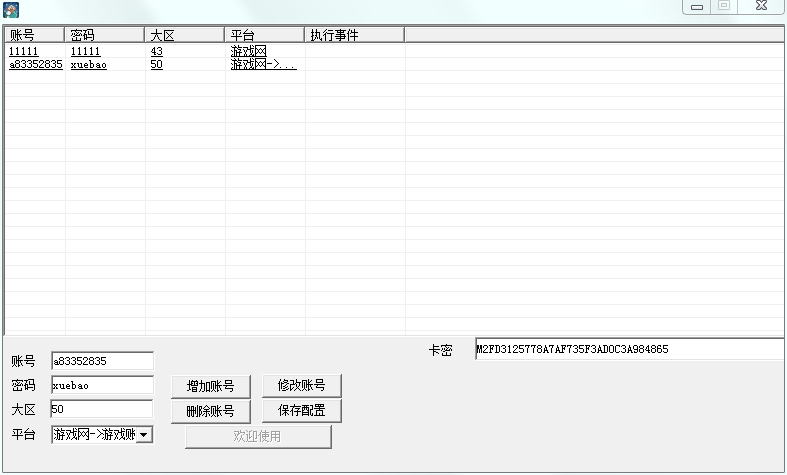Select the account row 11111

[x=25, y=51]
